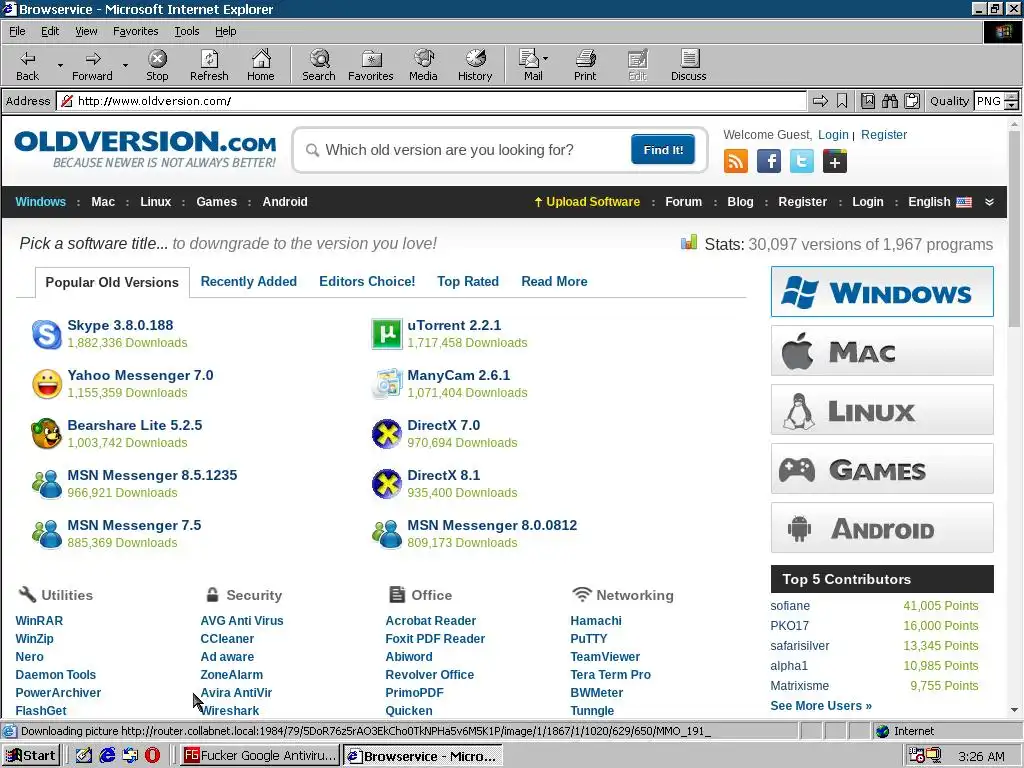1024x768 pixels.
Task: Open the Mail button dropdown arrow
Action: 546,58
